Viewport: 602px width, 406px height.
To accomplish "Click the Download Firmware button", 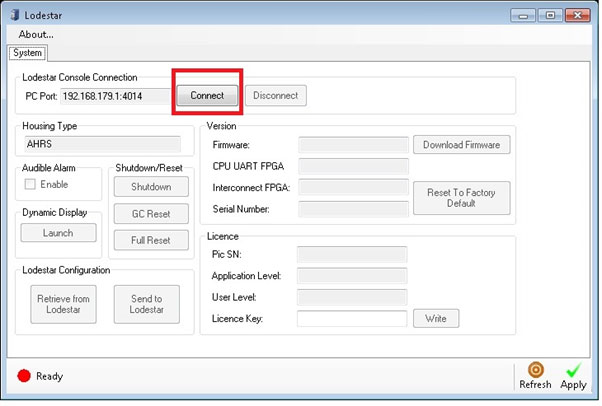I will click(461, 145).
